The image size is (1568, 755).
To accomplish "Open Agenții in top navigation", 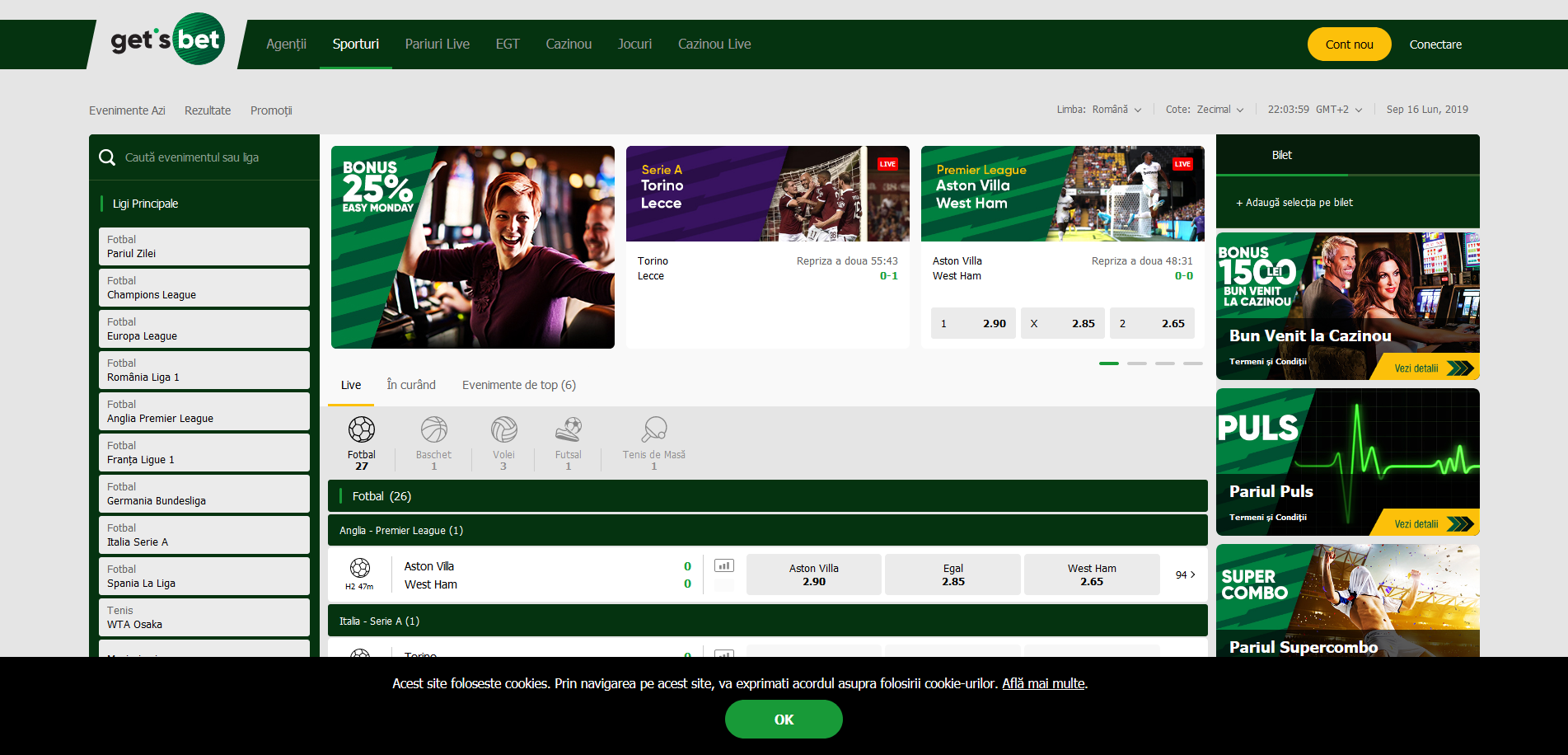I will point(286,45).
